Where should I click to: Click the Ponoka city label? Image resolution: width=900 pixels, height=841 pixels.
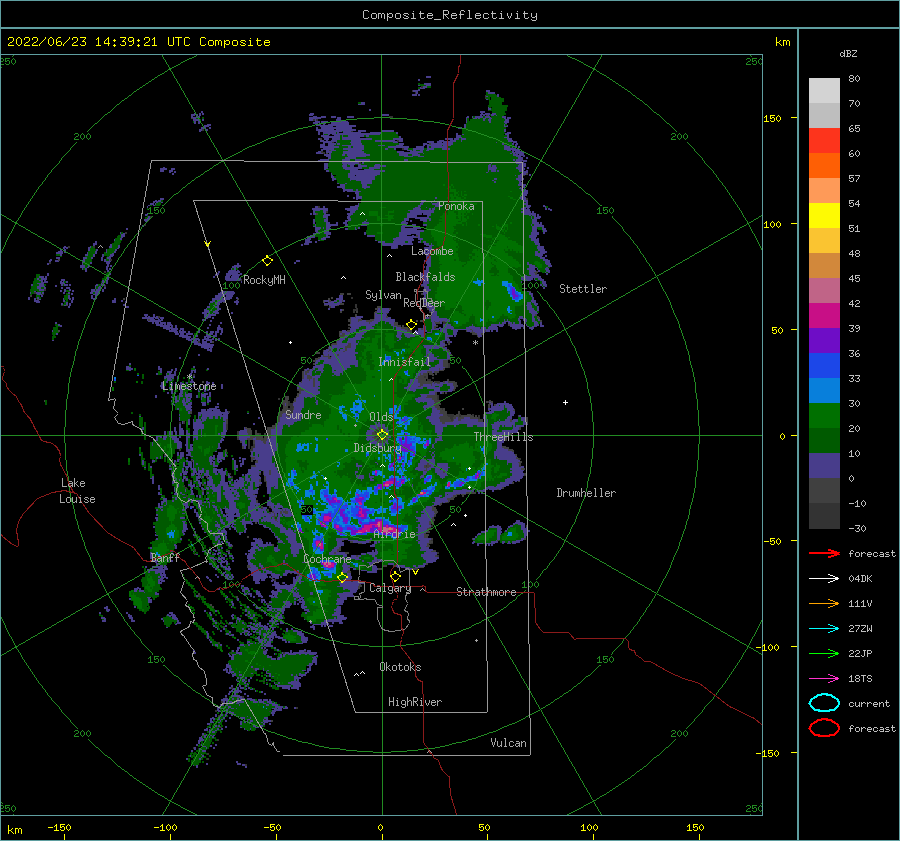point(456,206)
